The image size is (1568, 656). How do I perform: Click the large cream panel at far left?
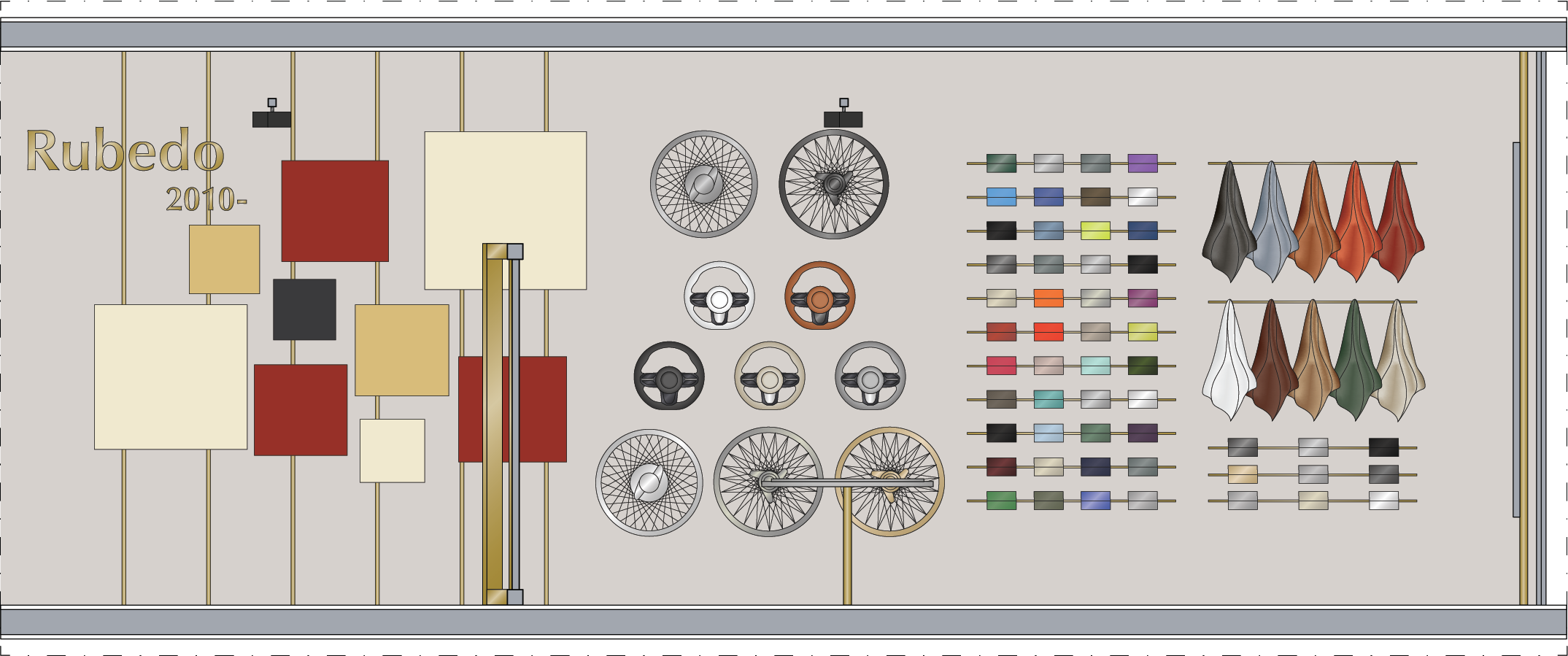[171, 377]
